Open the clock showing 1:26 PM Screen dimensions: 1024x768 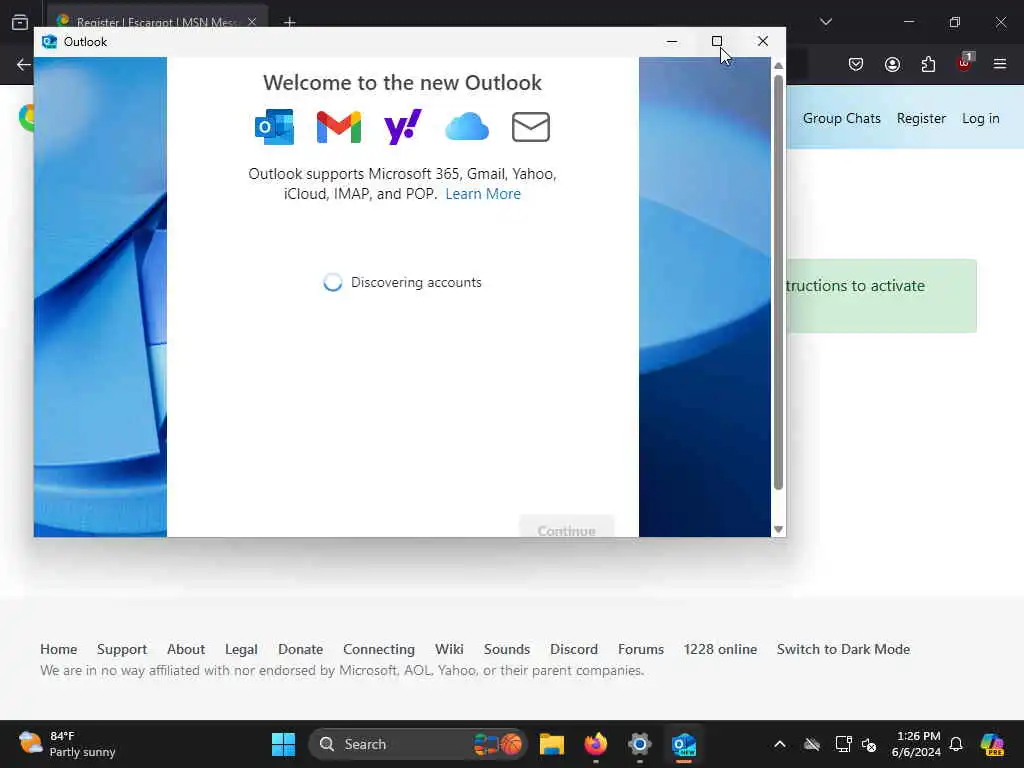tap(916, 744)
